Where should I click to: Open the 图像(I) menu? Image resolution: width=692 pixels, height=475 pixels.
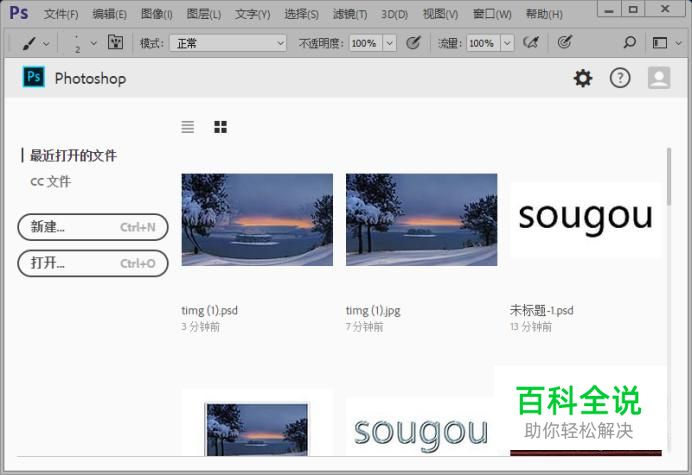click(x=157, y=14)
